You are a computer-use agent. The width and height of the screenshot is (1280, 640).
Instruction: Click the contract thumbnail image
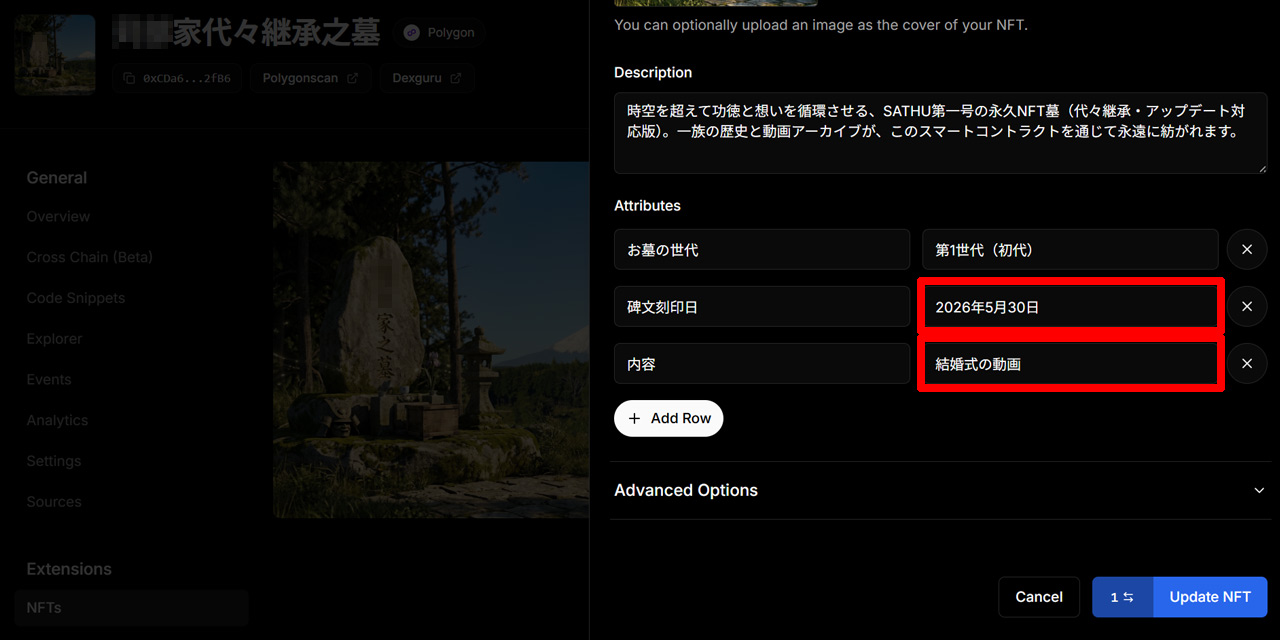[x=55, y=54]
